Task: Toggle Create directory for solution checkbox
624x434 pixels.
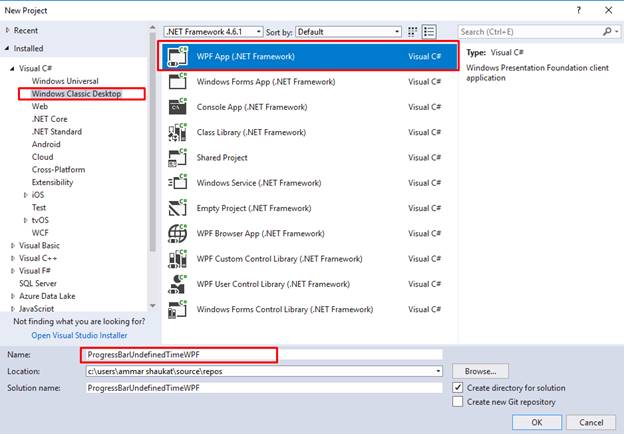Action: [x=458, y=388]
